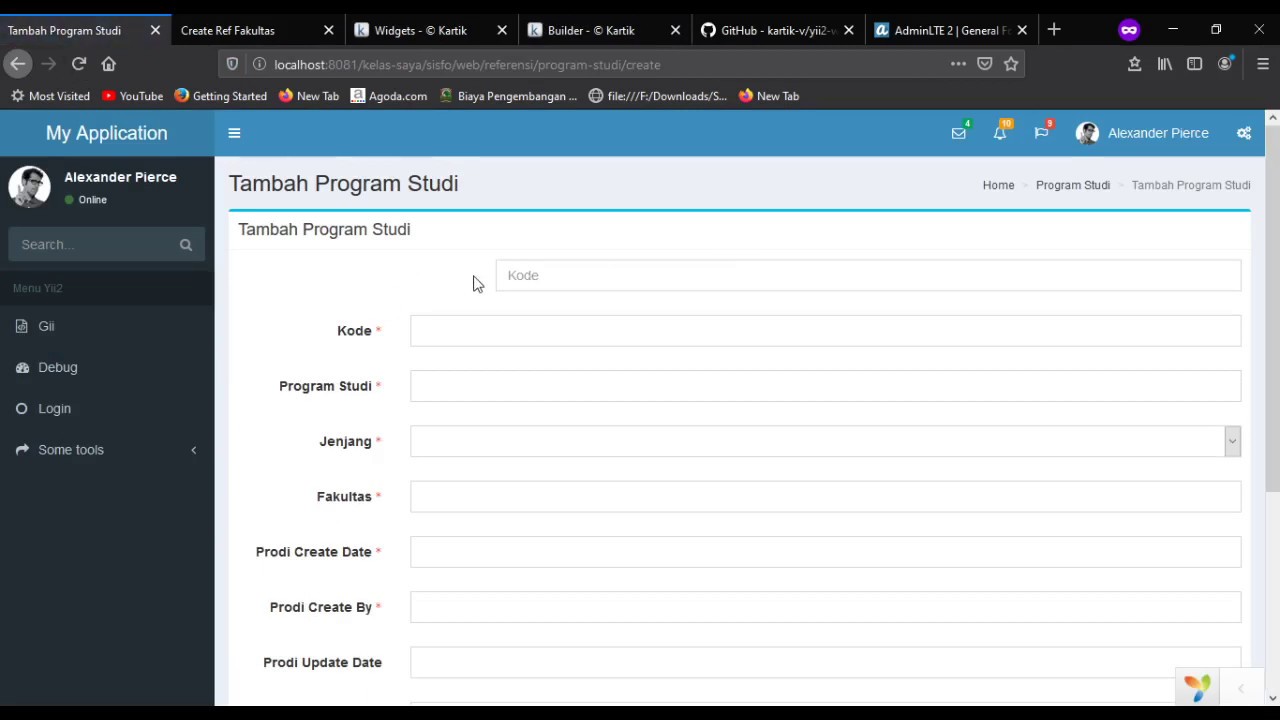Follow the Program Studi breadcrumb link
1280x720 pixels.
pos(1073,185)
